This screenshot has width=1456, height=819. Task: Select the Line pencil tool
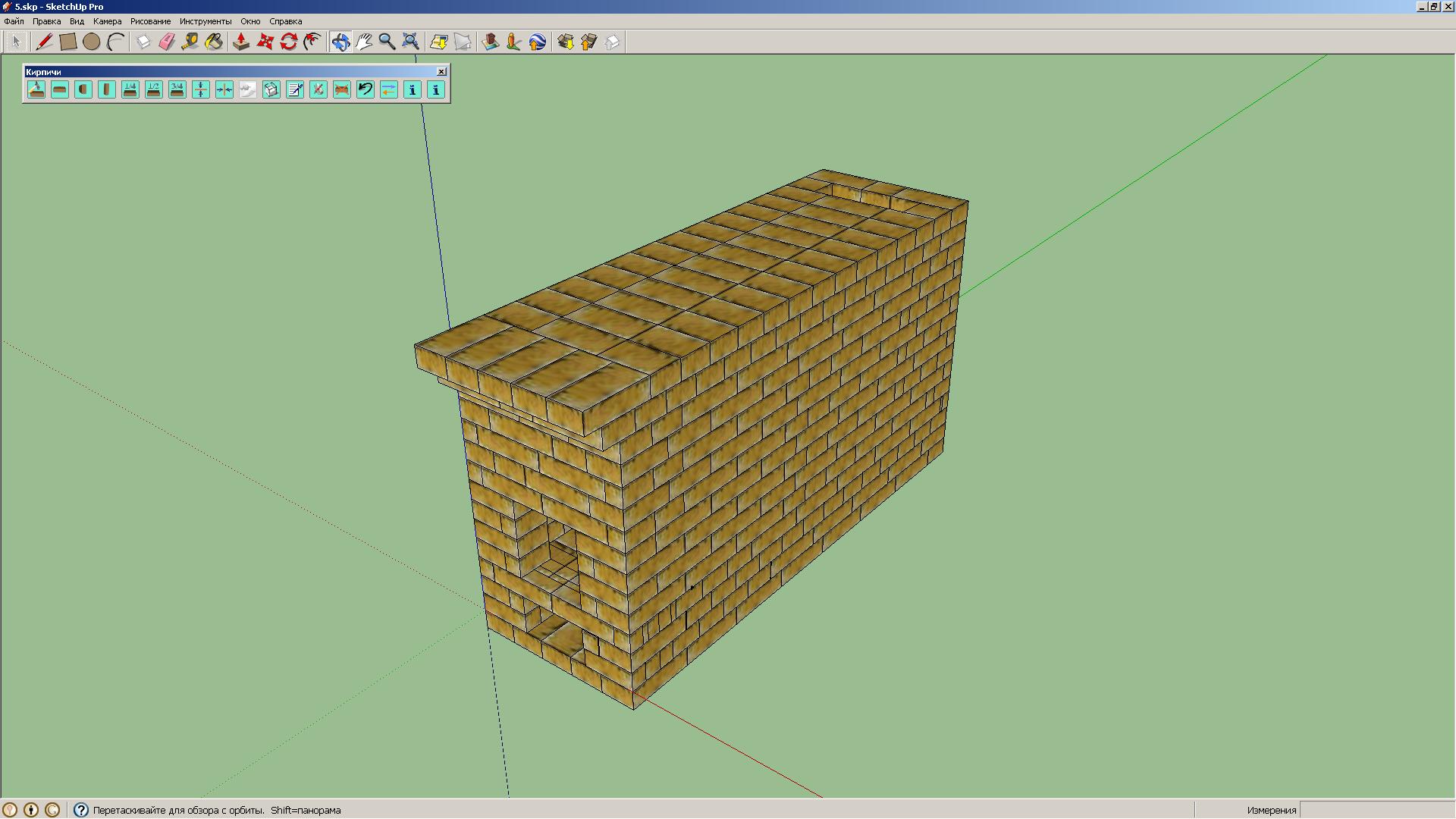[45, 42]
